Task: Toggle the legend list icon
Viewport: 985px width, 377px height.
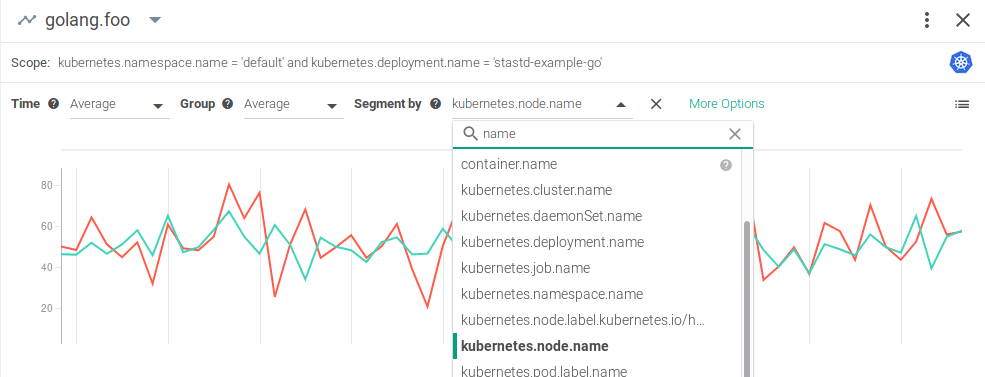Action: click(962, 104)
